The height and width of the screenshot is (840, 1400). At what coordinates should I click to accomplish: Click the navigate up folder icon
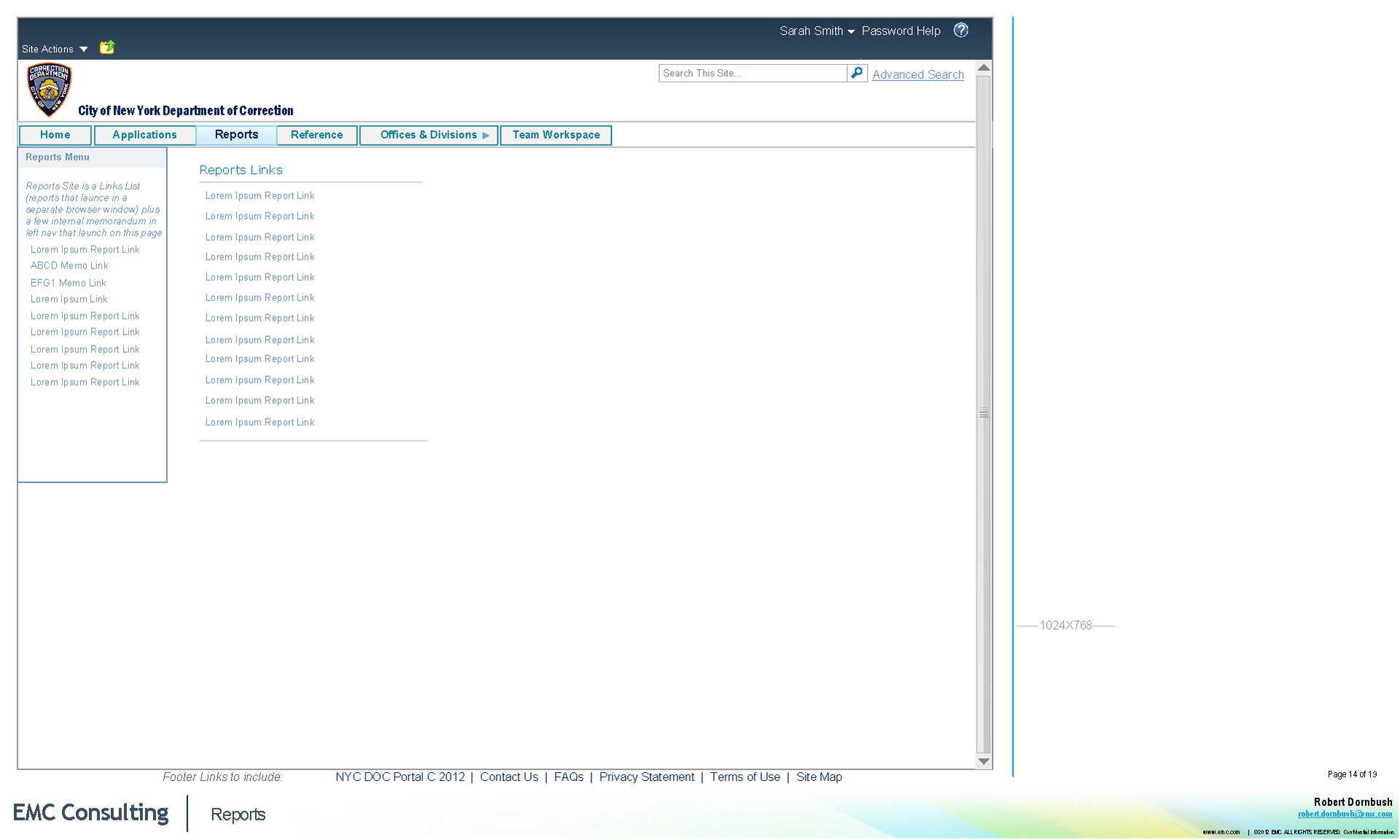(107, 47)
